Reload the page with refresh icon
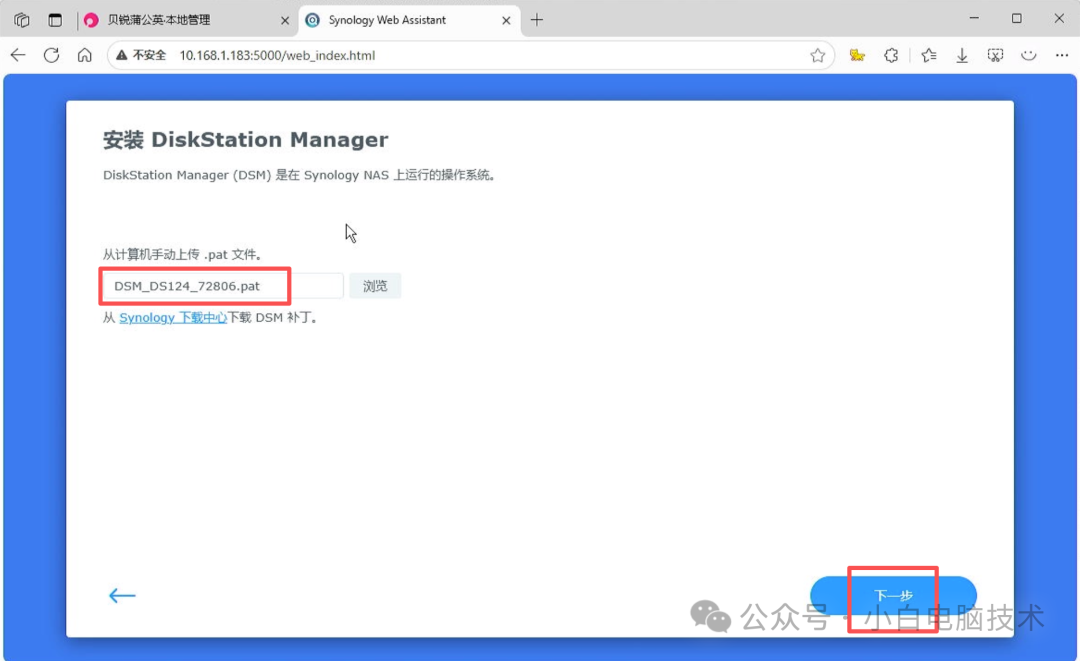 [x=51, y=55]
